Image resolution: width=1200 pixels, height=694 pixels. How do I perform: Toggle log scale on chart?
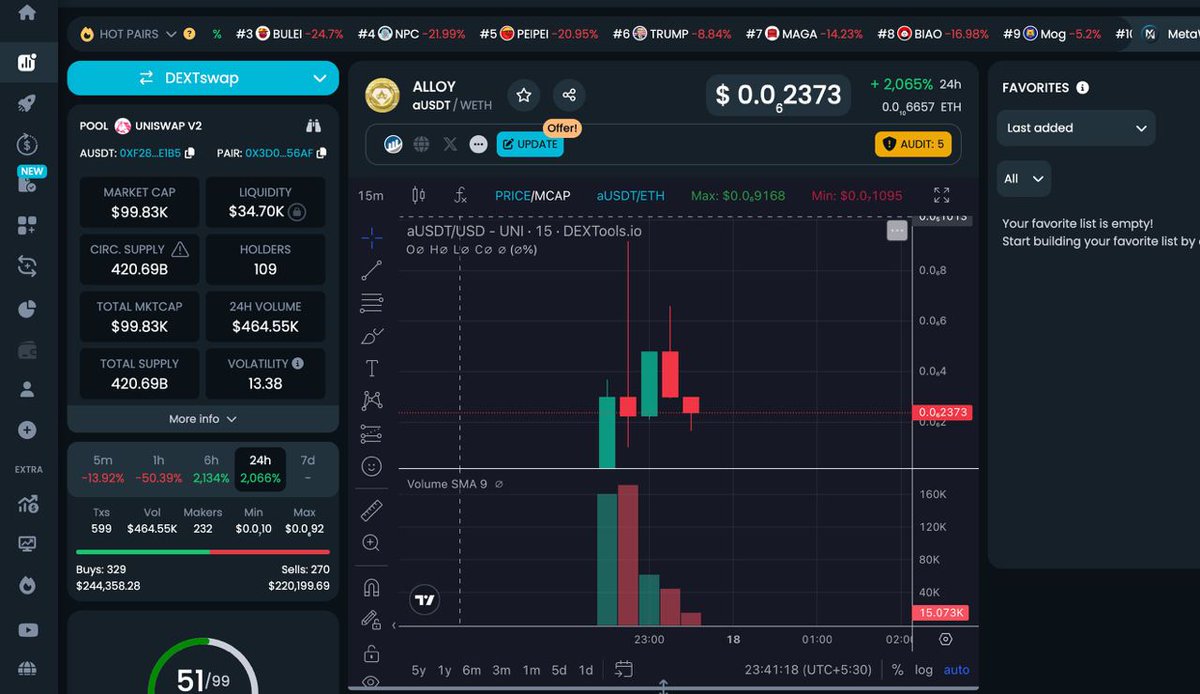click(x=924, y=670)
